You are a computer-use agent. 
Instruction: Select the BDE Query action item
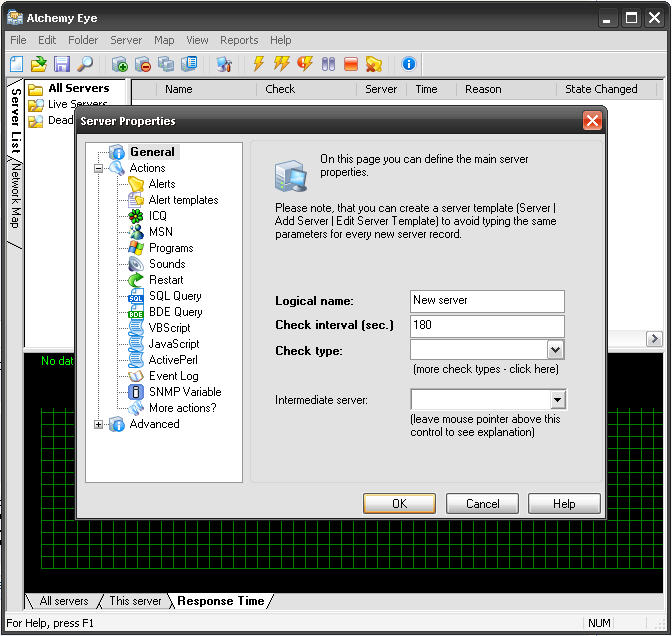176,312
